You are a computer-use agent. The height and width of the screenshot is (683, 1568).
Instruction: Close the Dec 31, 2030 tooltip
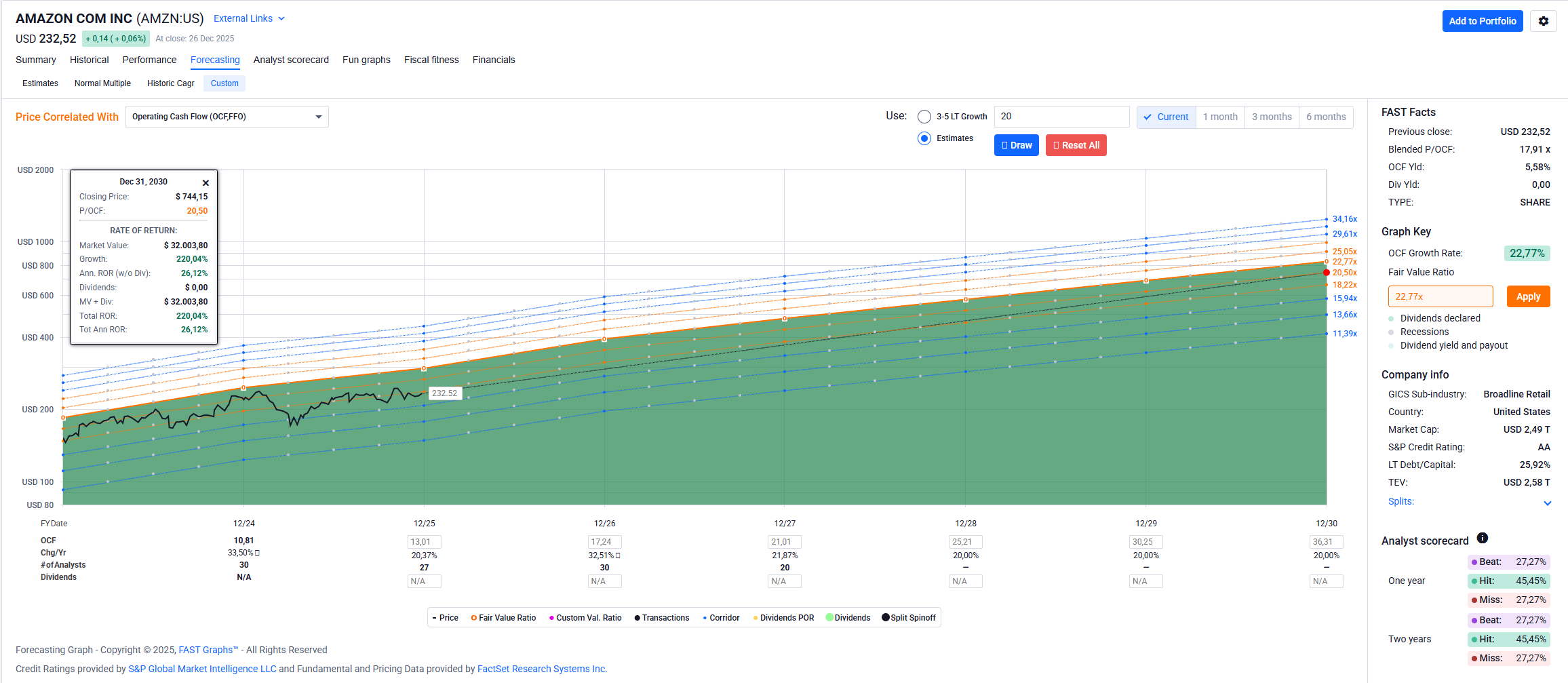205,183
